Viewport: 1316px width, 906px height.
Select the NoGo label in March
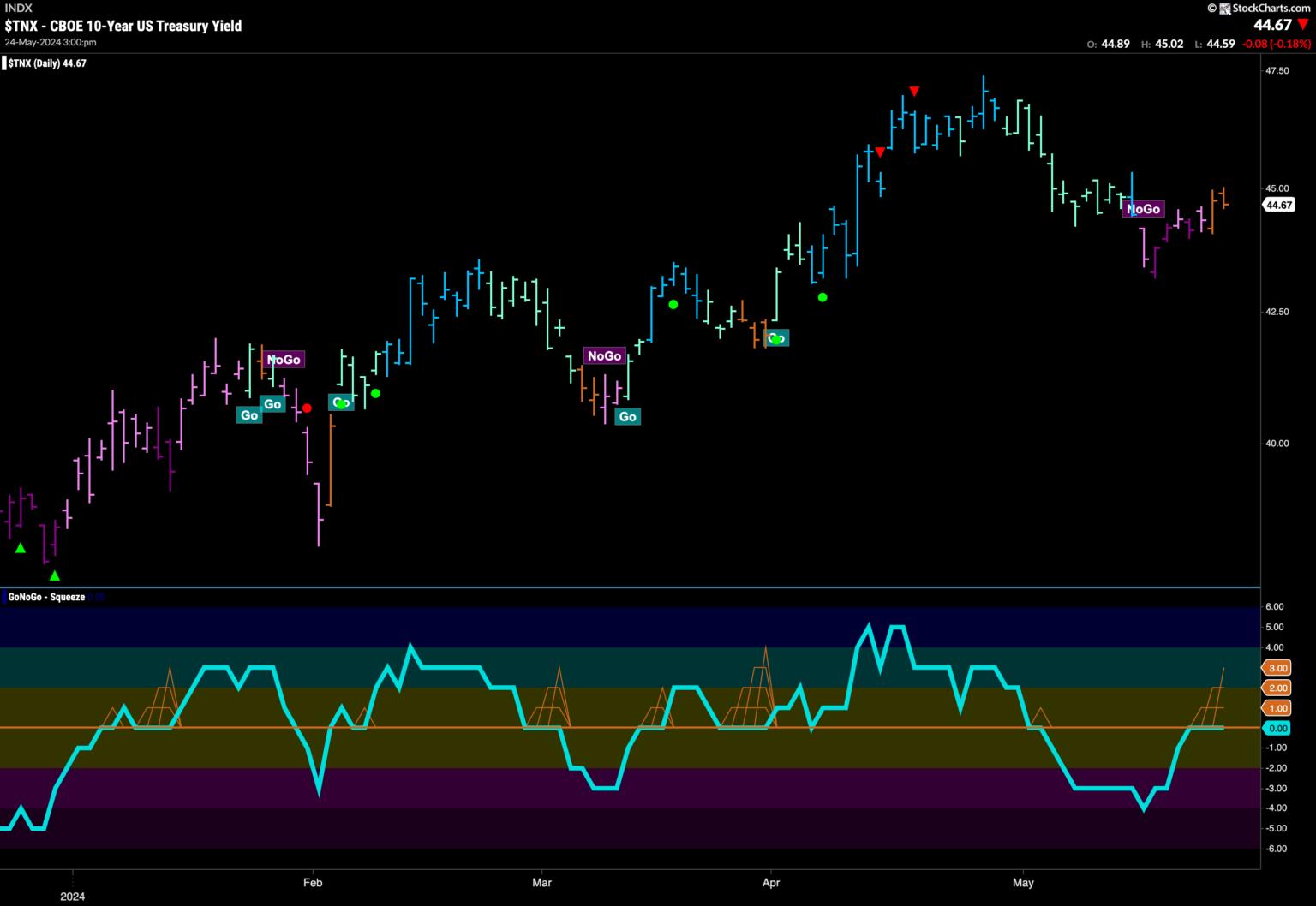(603, 355)
